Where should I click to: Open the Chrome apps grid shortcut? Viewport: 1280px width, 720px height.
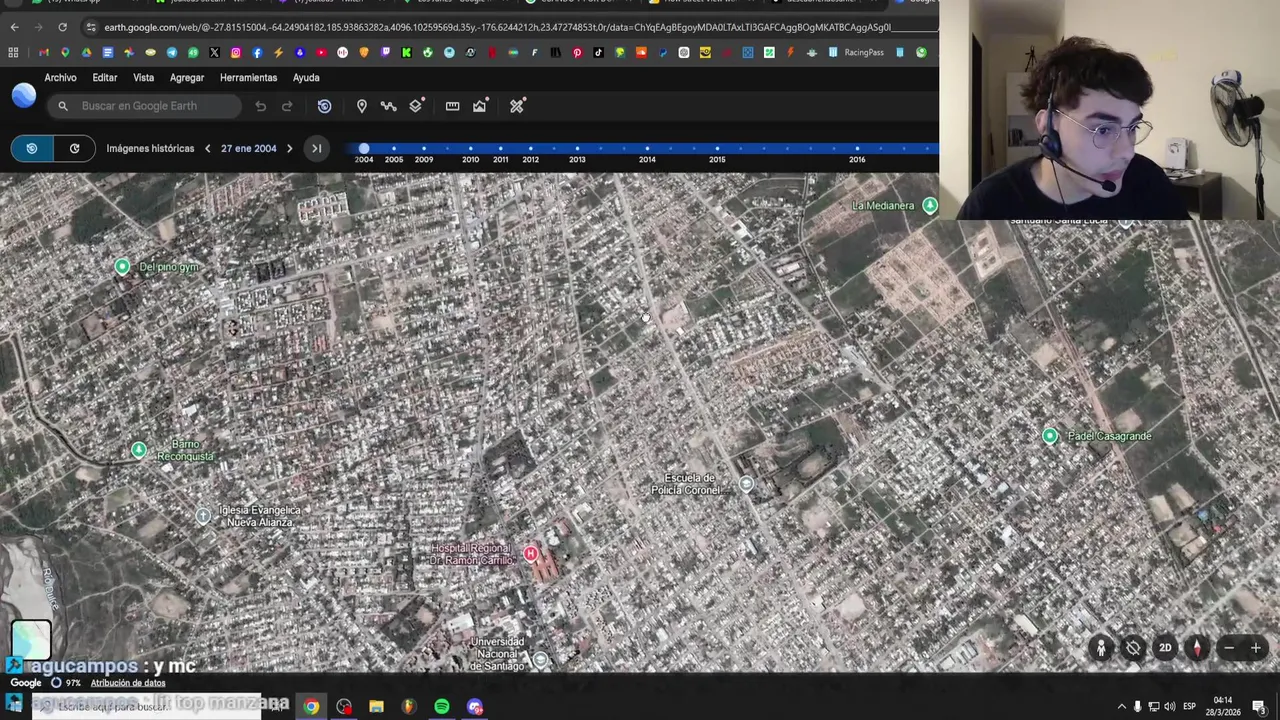[13, 52]
